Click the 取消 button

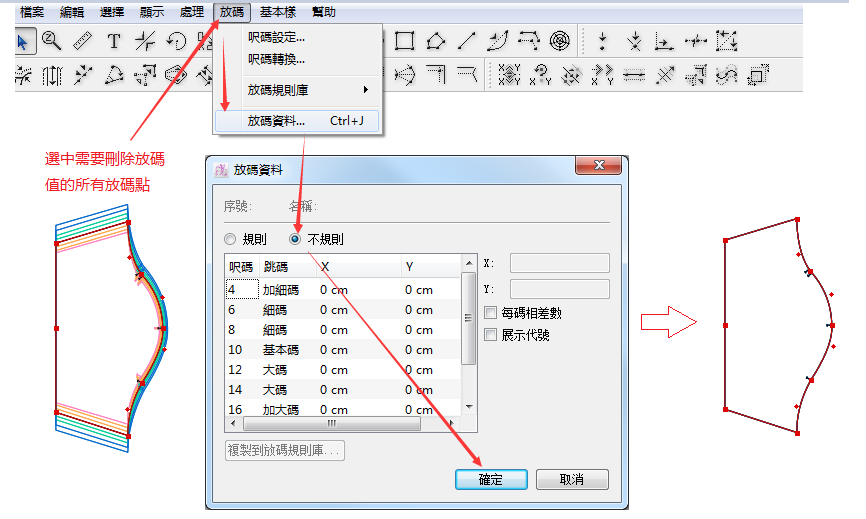point(572,479)
